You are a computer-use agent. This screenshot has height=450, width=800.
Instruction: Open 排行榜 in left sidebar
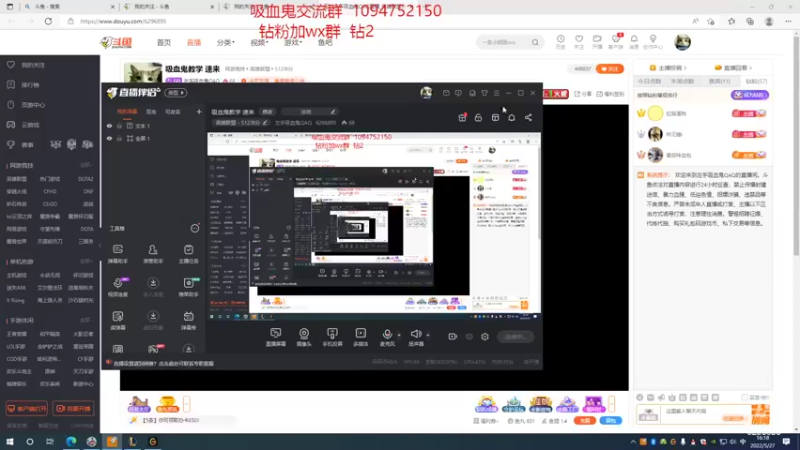click(x=30, y=85)
